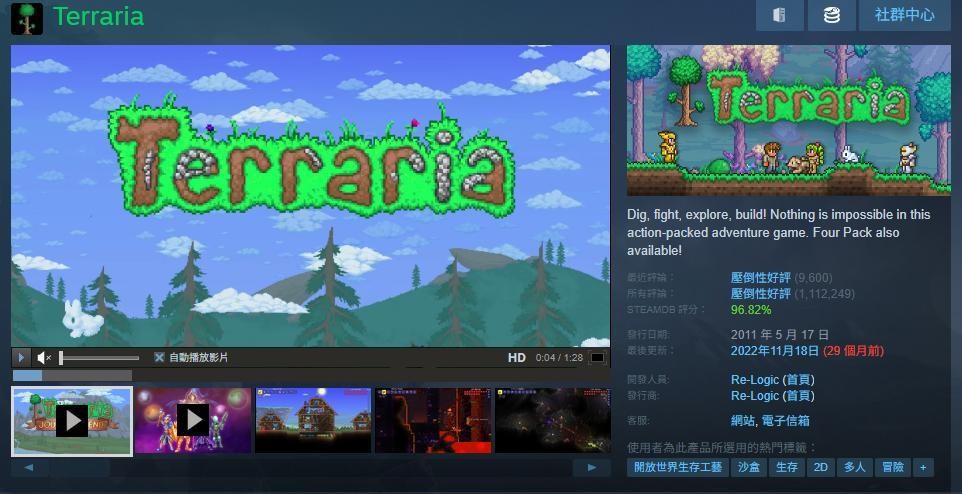Click the 0:04 / 1:28 time readout
962x494 pixels.
559,358
